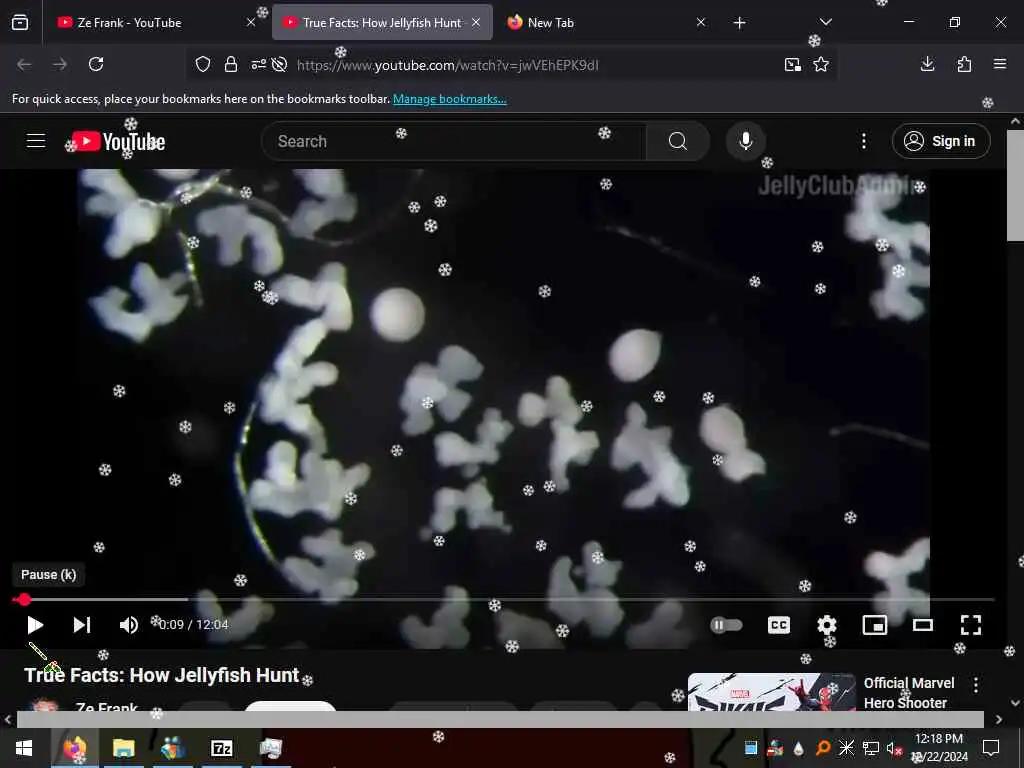Image resolution: width=1024 pixels, height=768 pixels.
Task: Open a new browser tab
Action: [739, 23]
